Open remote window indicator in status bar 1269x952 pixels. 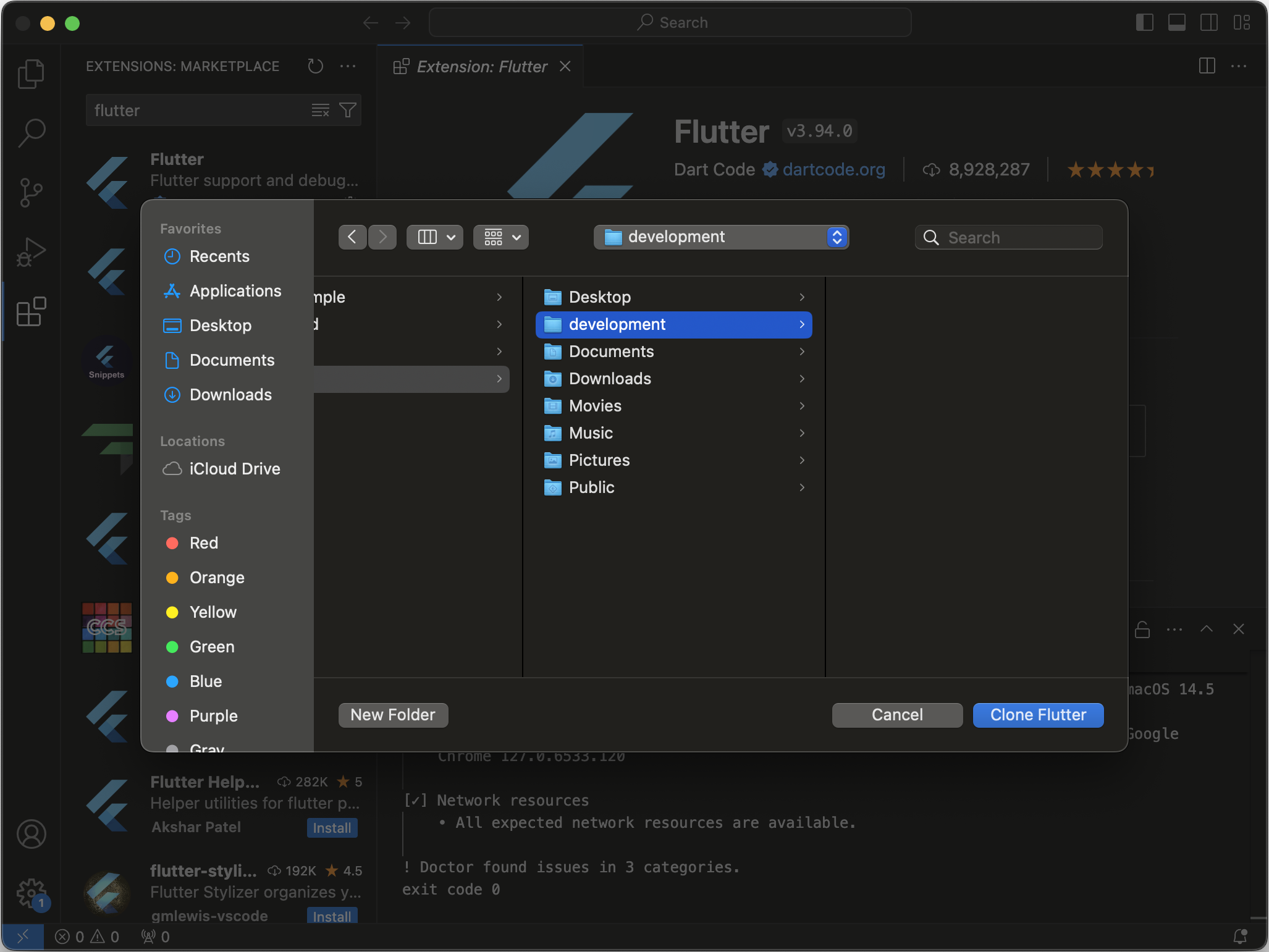pyautogui.click(x=23, y=937)
